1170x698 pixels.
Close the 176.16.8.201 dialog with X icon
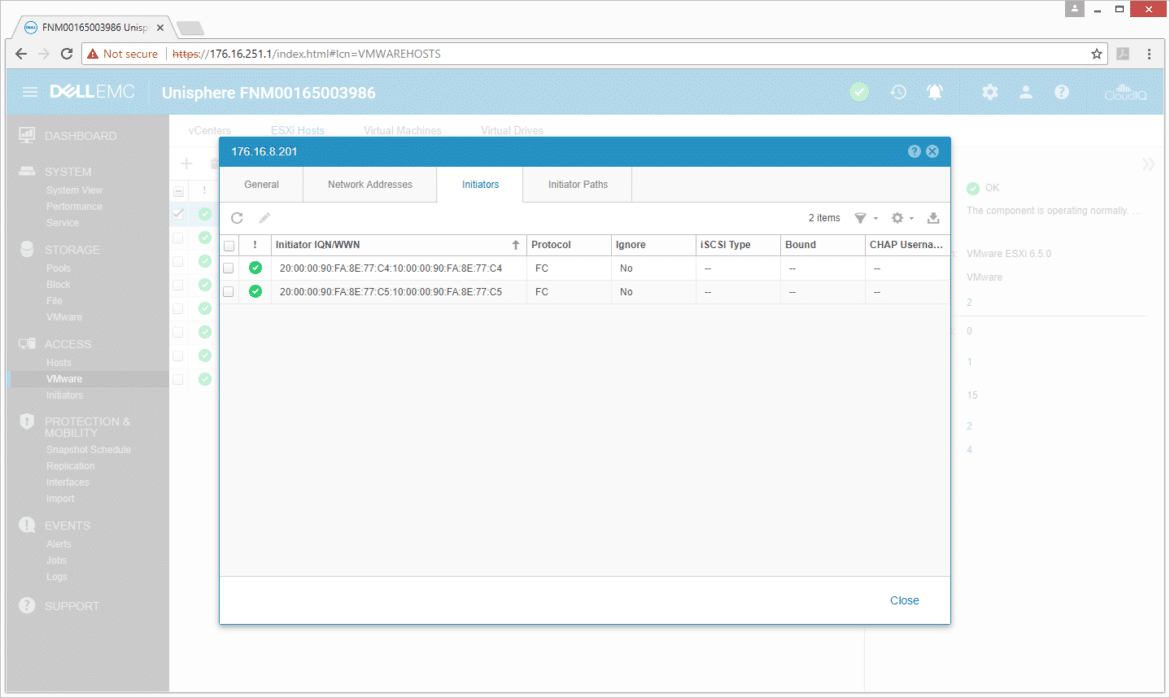933,152
